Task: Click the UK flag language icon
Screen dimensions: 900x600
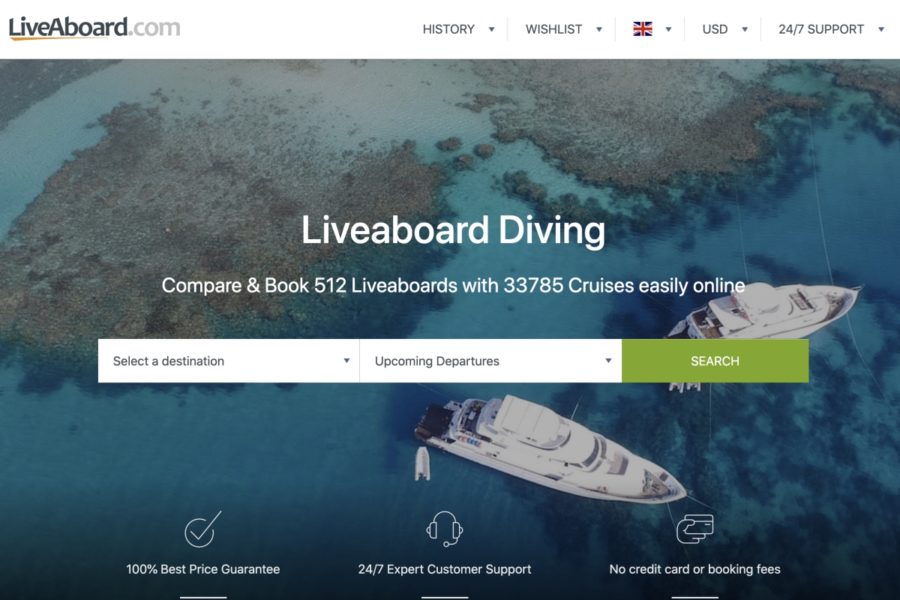Action: (642, 29)
